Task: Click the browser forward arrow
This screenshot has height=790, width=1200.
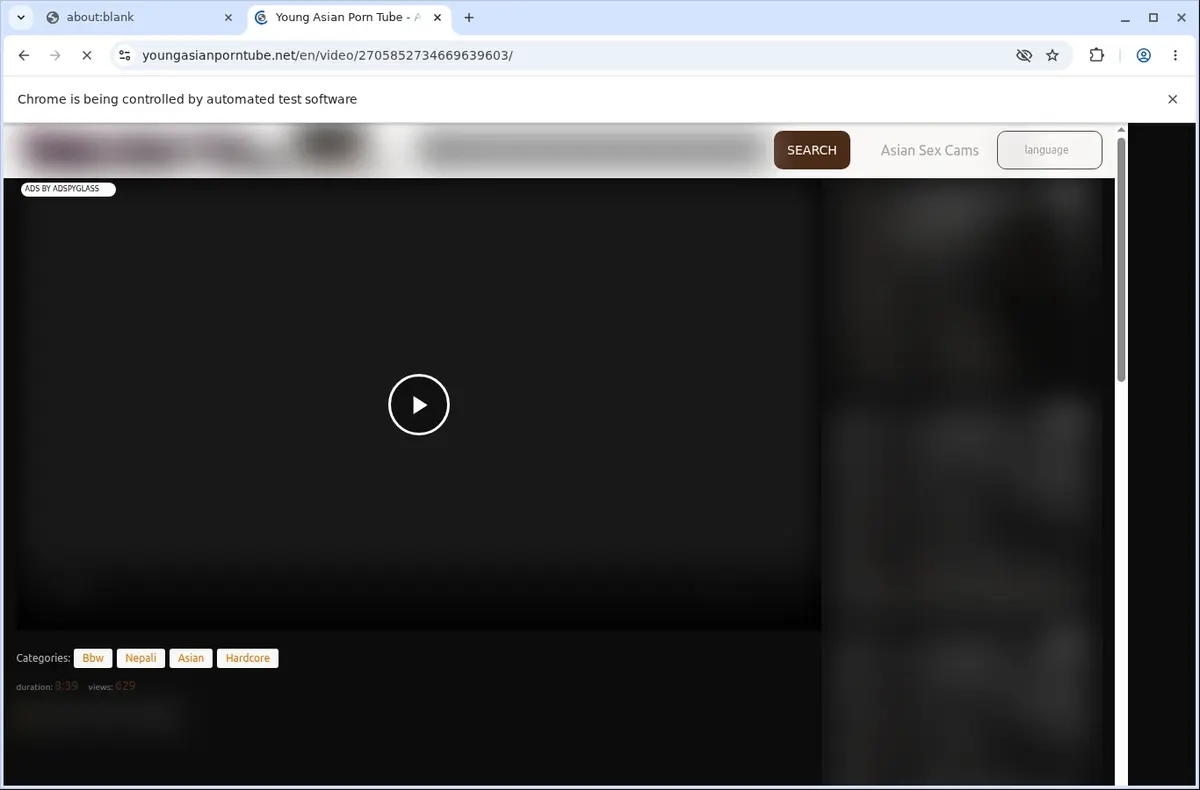Action: tap(55, 56)
